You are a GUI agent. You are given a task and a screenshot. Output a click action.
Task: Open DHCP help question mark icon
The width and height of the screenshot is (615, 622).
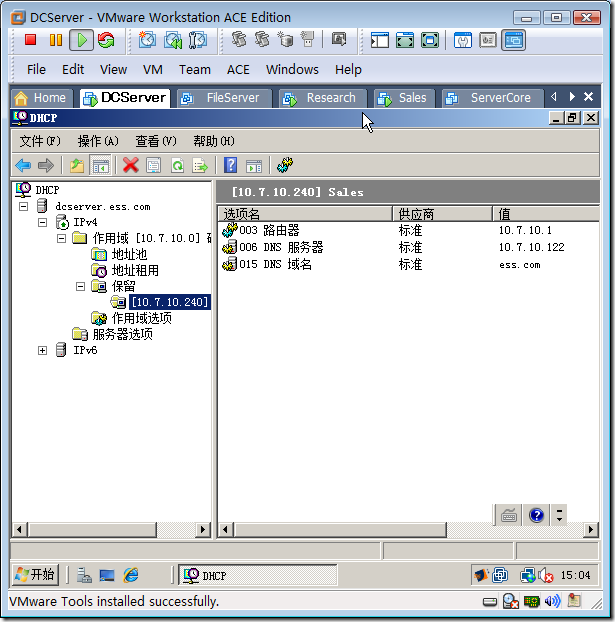230,165
